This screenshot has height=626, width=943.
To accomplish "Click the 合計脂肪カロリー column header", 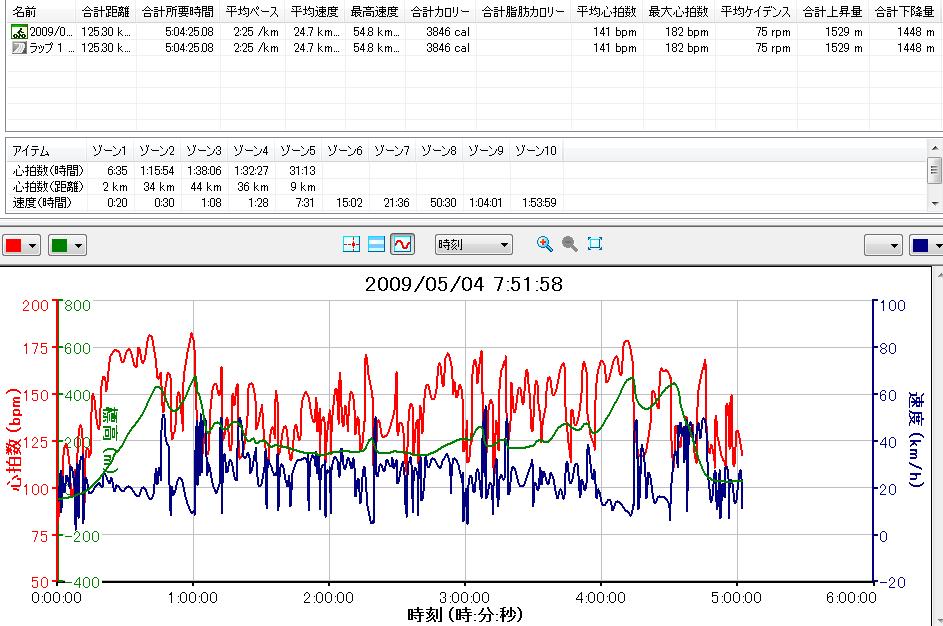I will [x=523, y=11].
